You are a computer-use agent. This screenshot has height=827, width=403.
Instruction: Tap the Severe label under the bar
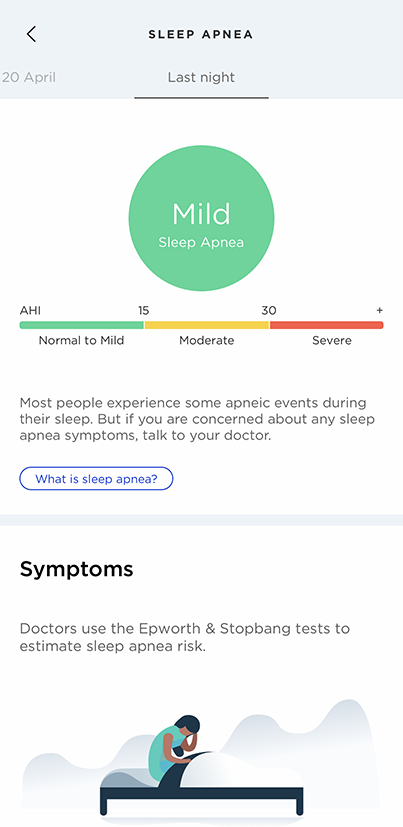332,340
